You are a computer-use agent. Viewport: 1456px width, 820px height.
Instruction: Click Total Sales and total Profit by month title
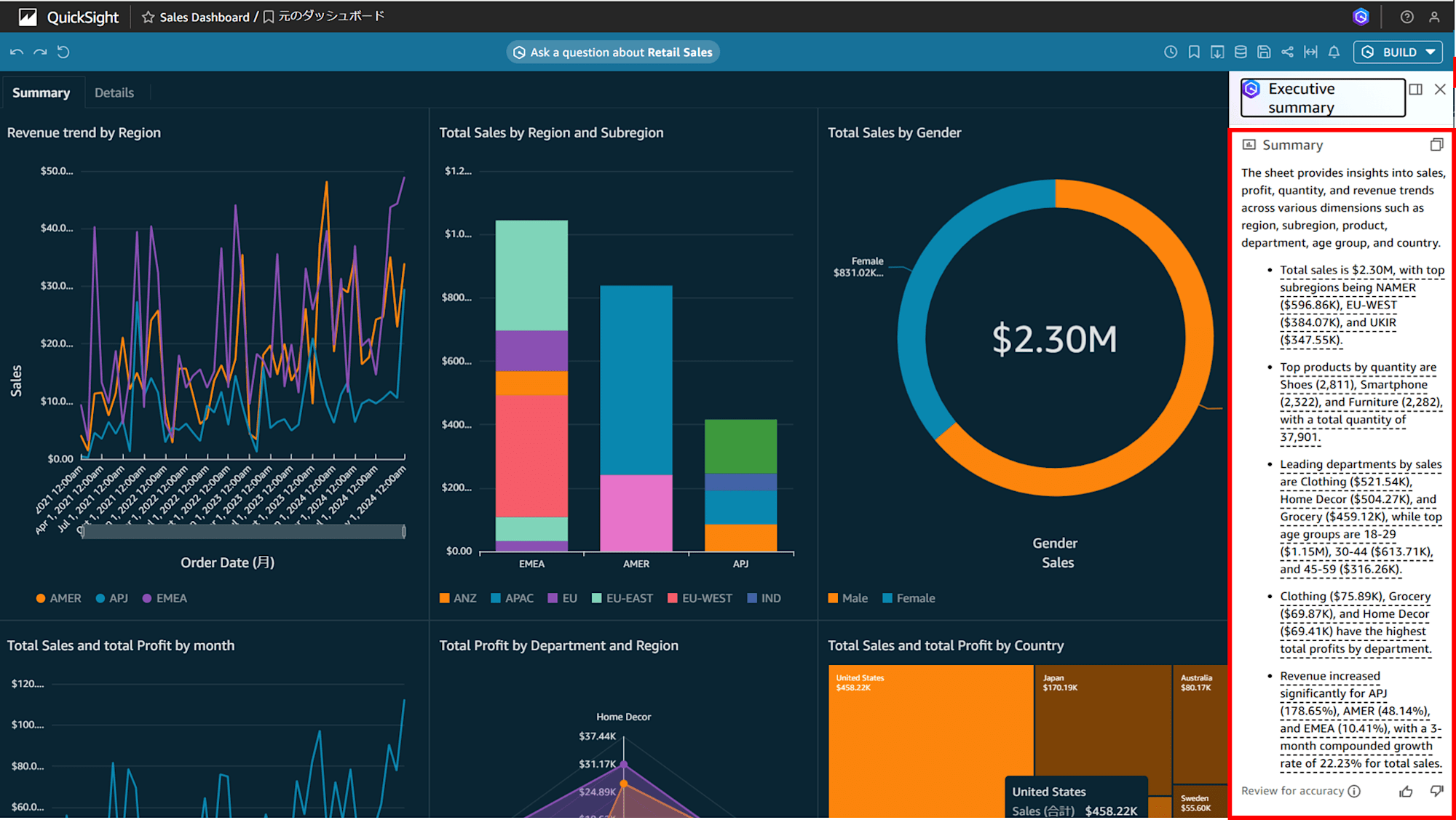click(121, 645)
